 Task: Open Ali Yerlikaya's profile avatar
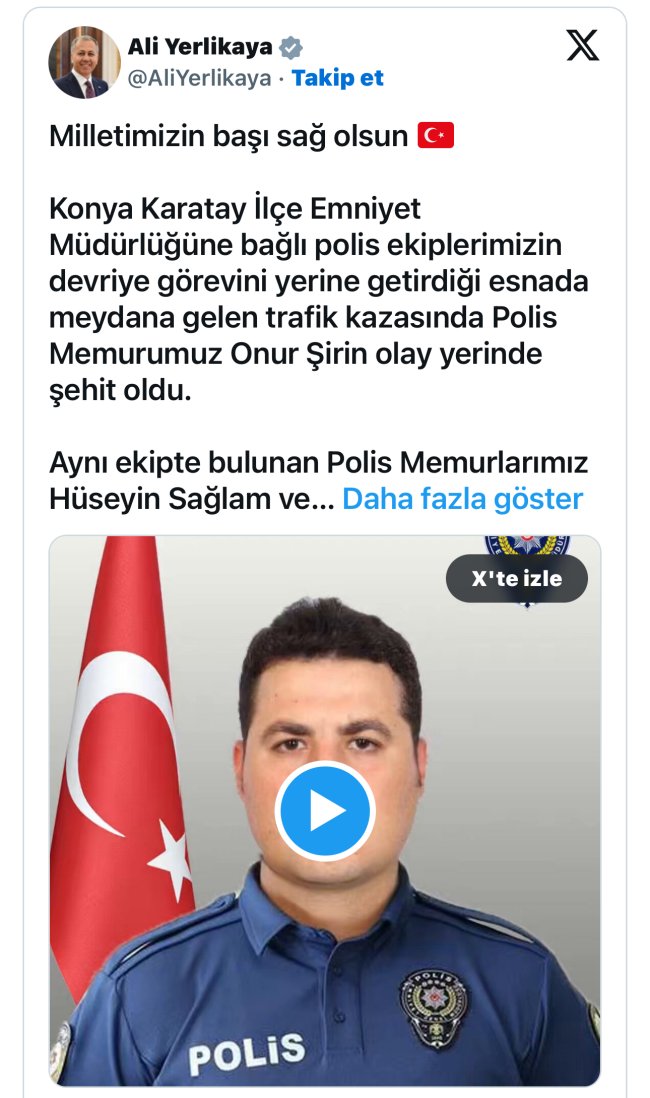click(x=84, y=62)
